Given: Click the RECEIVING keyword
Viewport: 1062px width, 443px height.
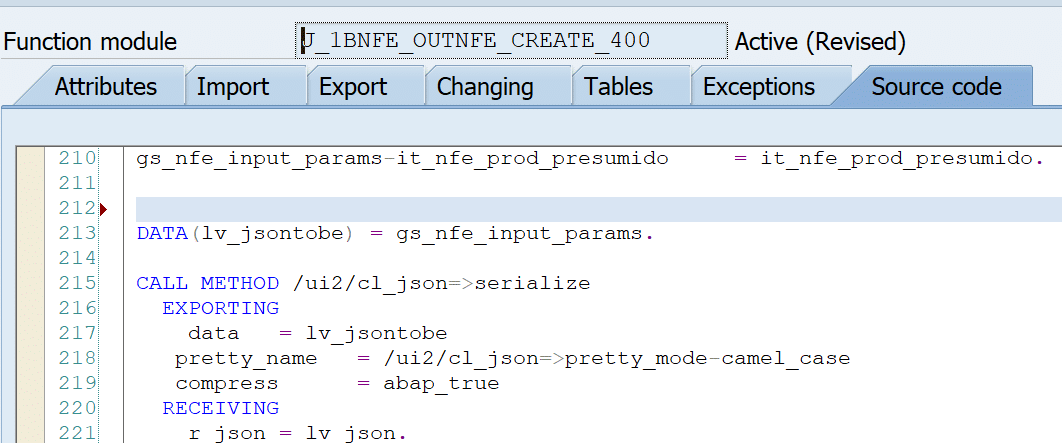Looking at the screenshot, I should 221,408.
